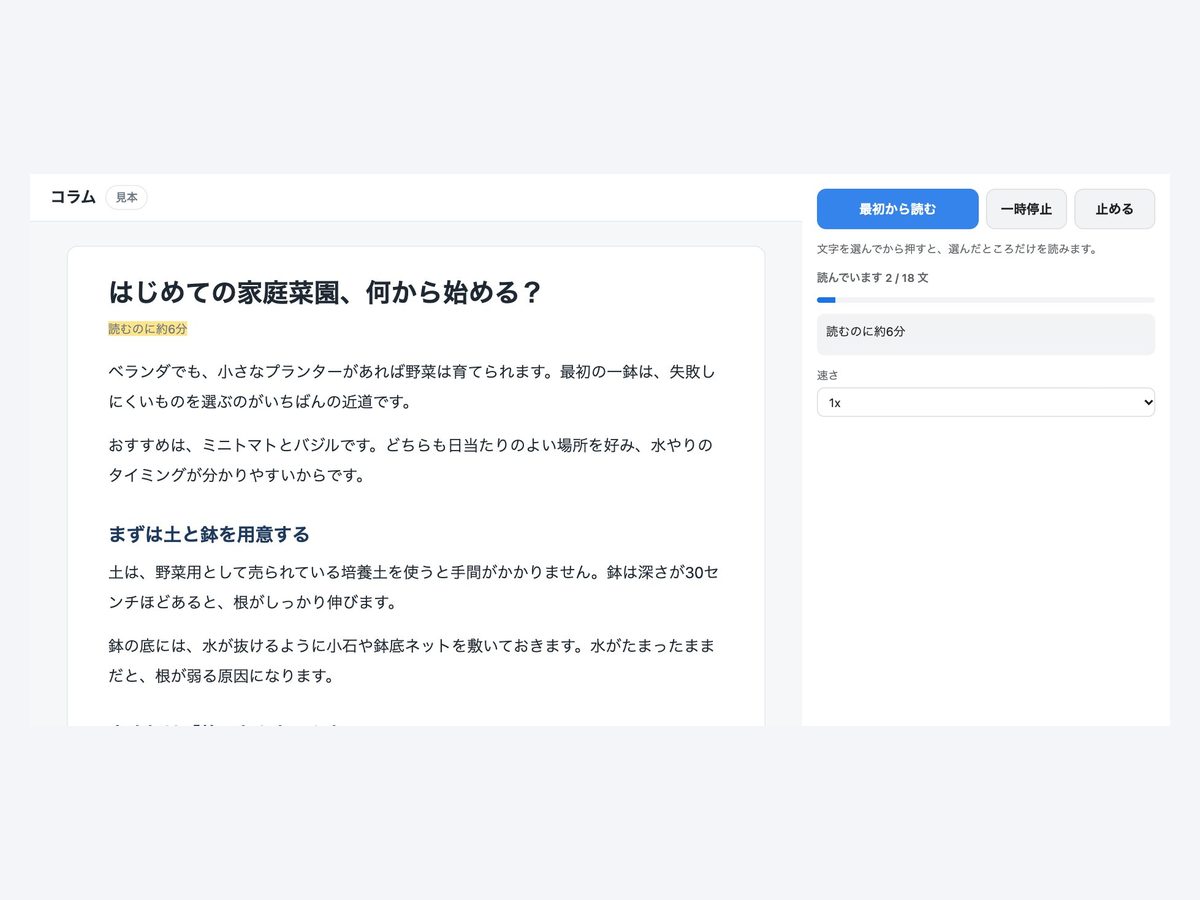Click the reading progress bar
Viewport: 1200px width, 900px height.
click(986, 300)
